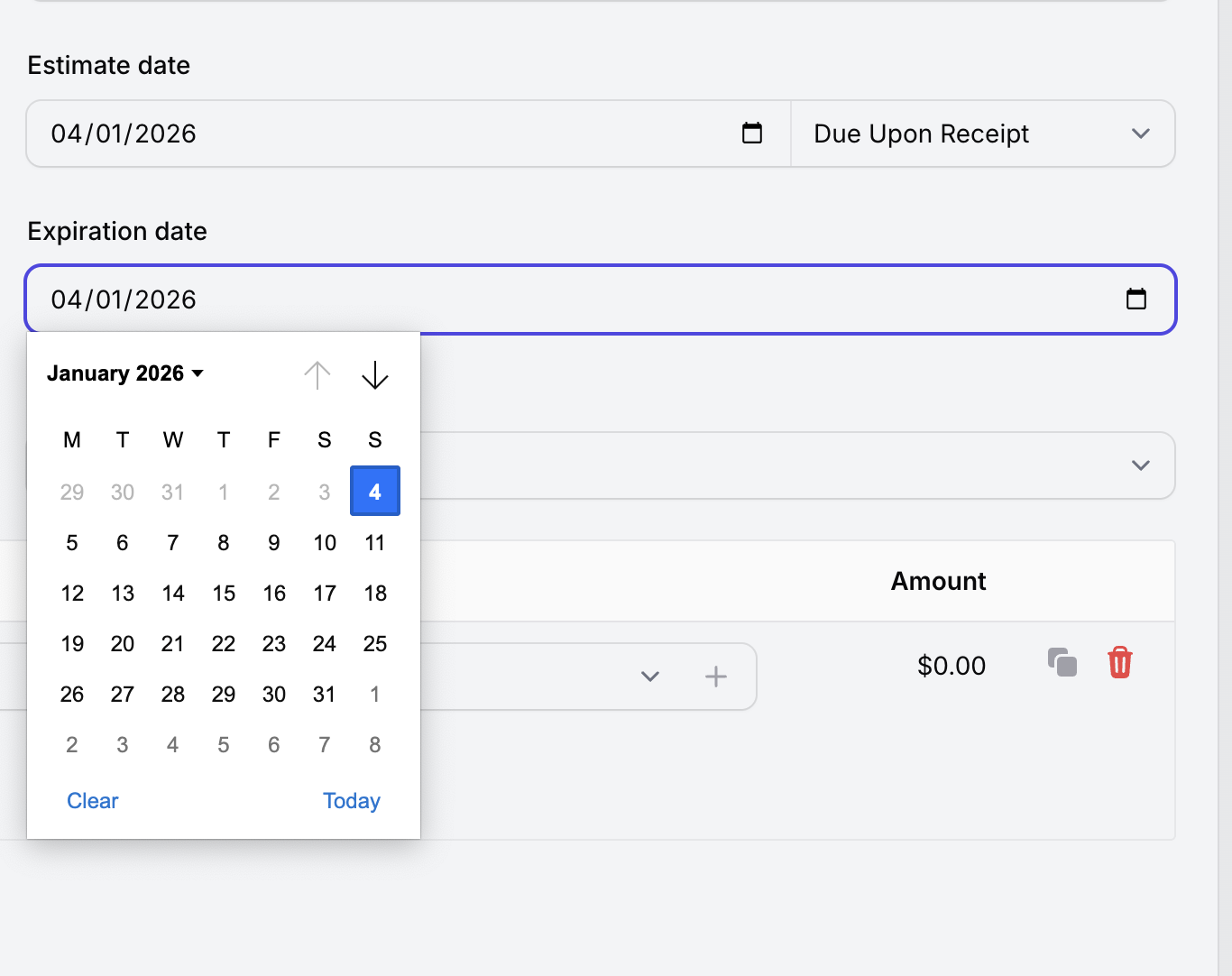1232x976 pixels.
Task: Click the Clear link in calendar
Action: [x=93, y=801]
